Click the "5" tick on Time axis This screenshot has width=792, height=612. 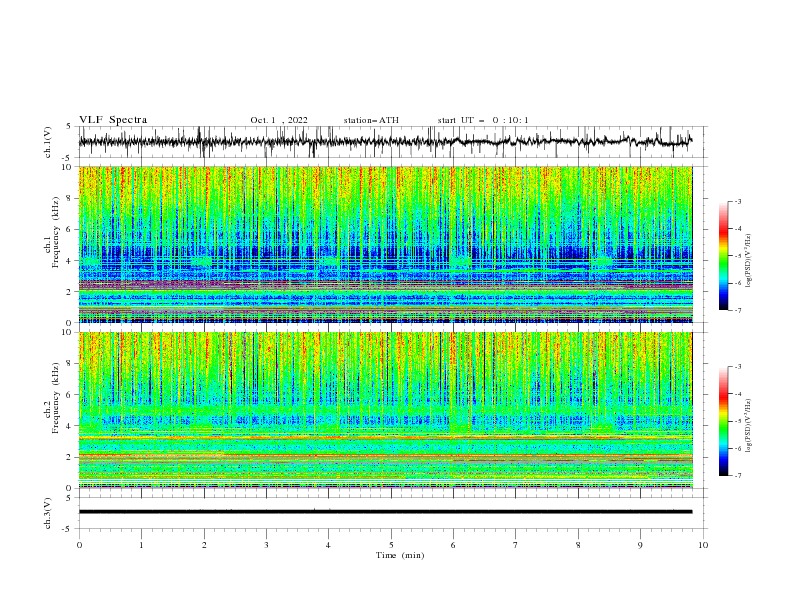coord(391,545)
